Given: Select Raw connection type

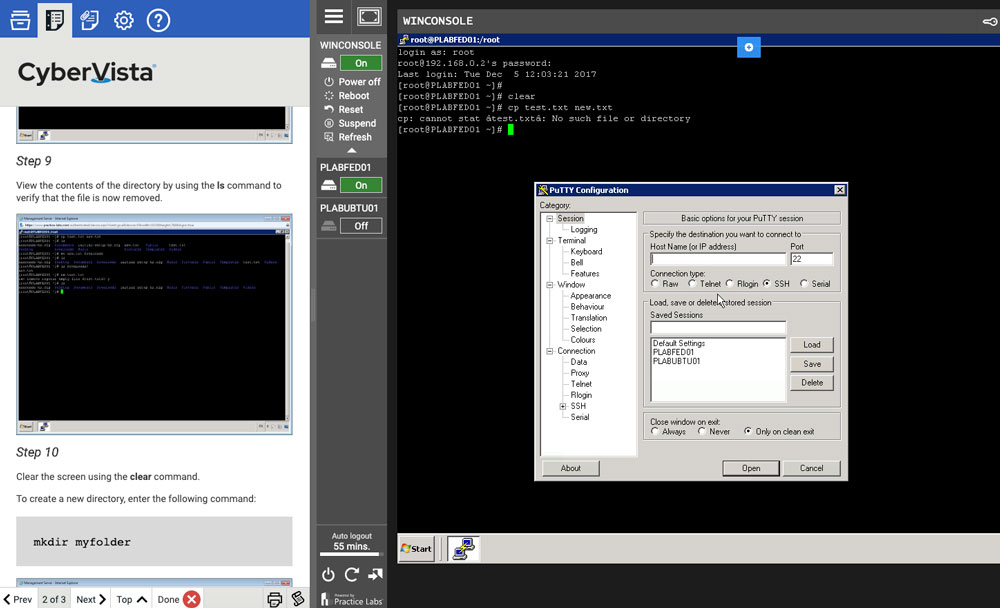Looking at the screenshot, I should 655,283.
